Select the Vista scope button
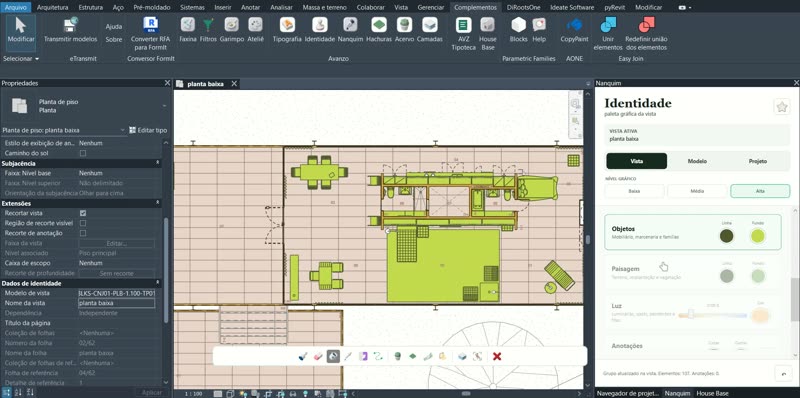Image resolution: width=800 pixels, height=398 pixels. tap(636, 161)
